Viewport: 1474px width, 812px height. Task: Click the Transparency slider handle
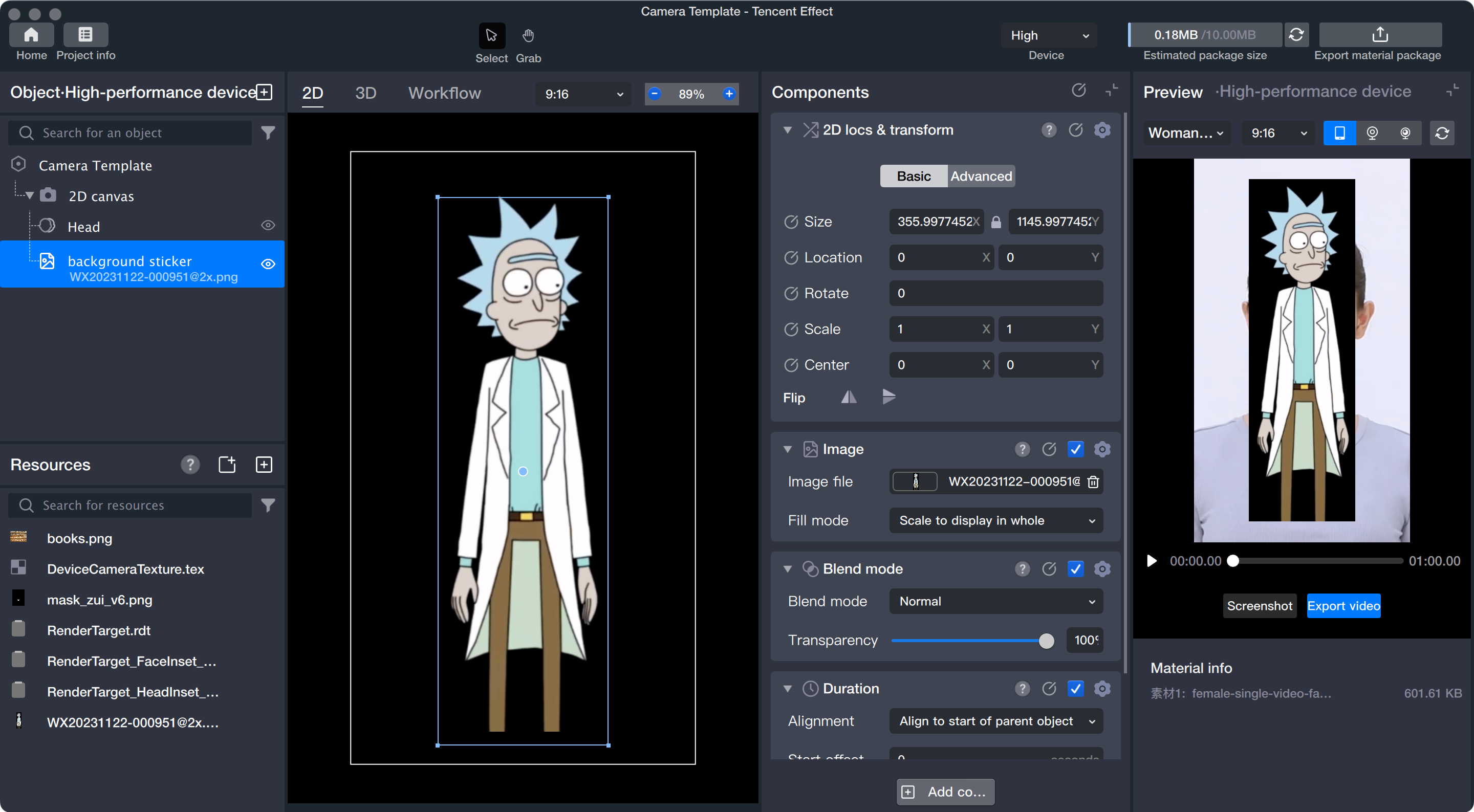pyautogui.click(x=1046, y=641)
